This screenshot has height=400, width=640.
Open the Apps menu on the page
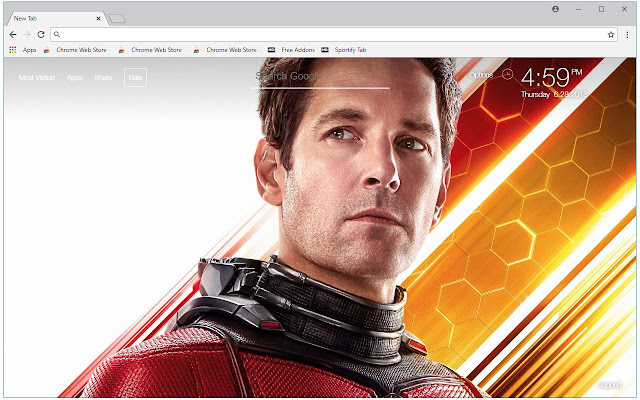pyautogui.click(x=75, y=78)
